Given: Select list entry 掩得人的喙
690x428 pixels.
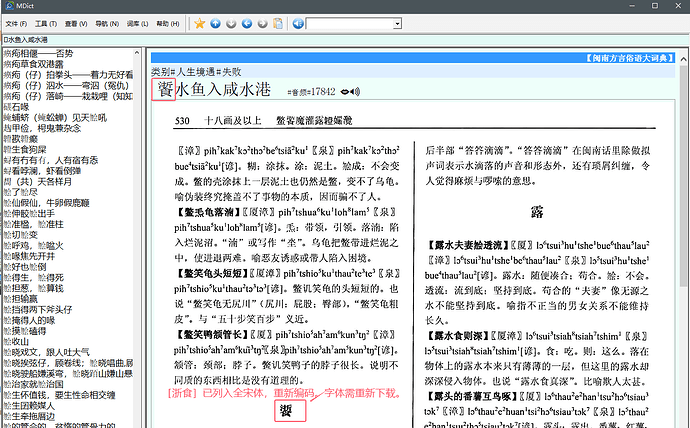Looking at the screenshot, I should tap(29, 320).
